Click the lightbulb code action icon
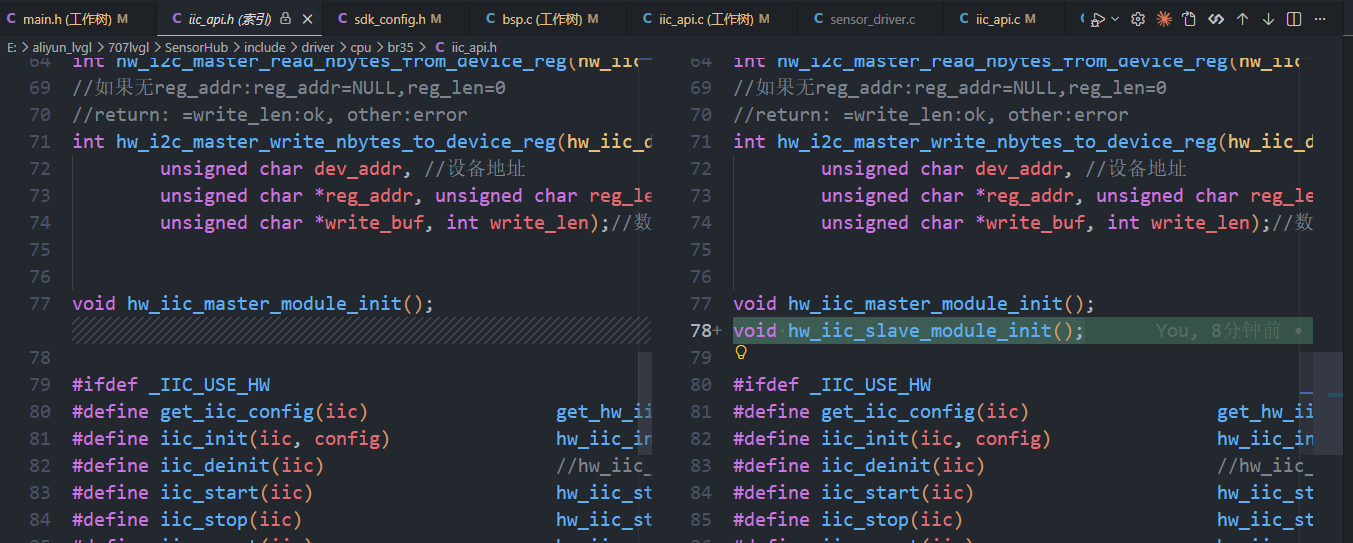The height and width of the screenshot is (543, 1353). [741, 352]
